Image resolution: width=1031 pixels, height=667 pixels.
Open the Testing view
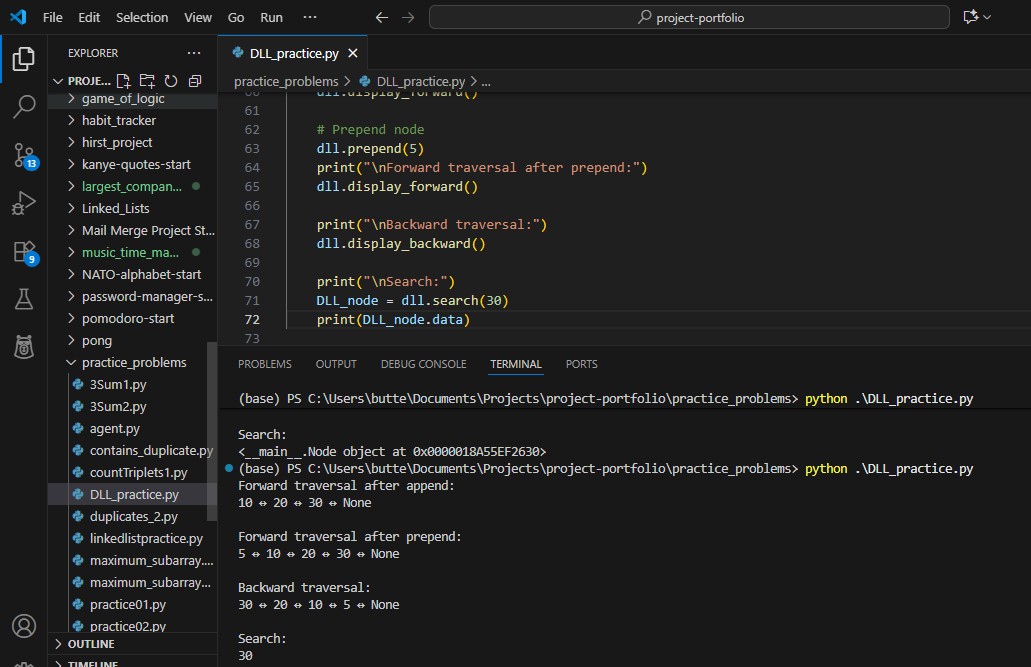24,298
